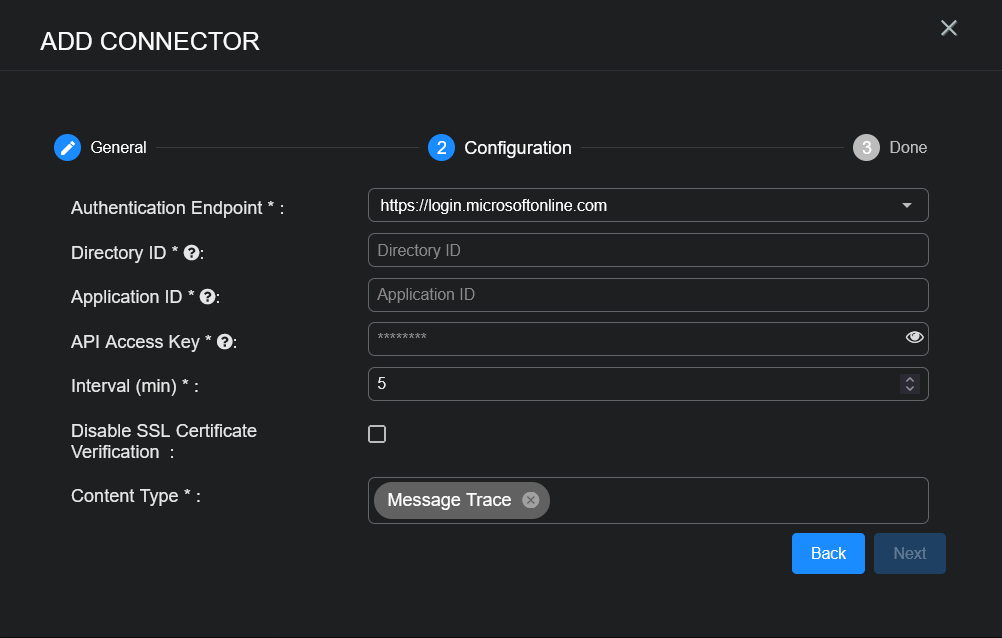Decrease the Interval value with down arrow
Viewport: 1002px width, 638px height.
point(909,389)
